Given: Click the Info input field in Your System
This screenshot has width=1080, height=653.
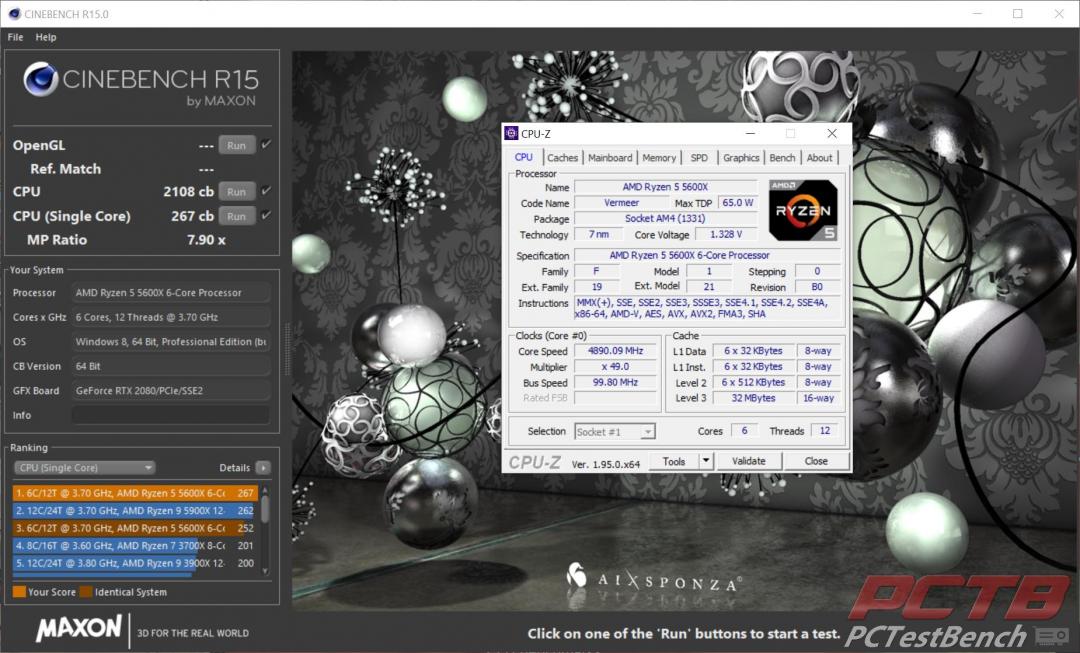Looking at the screenshot, I should 171,415.
